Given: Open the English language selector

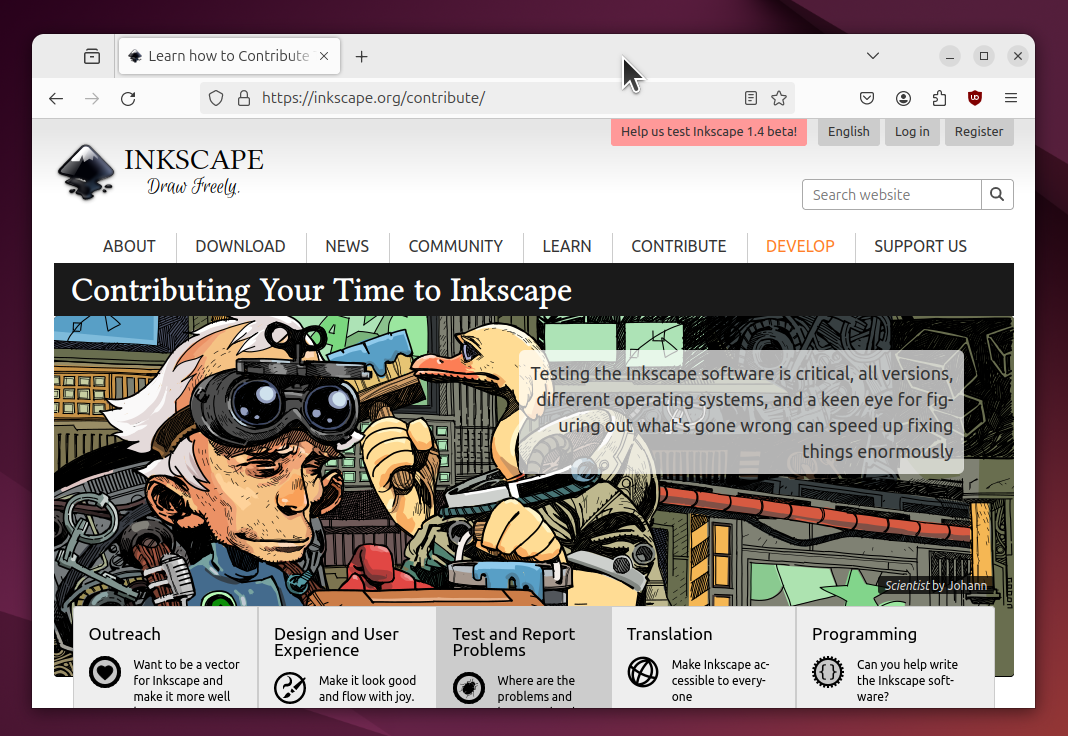Looking at the screenshot, I should pos(849,131).
